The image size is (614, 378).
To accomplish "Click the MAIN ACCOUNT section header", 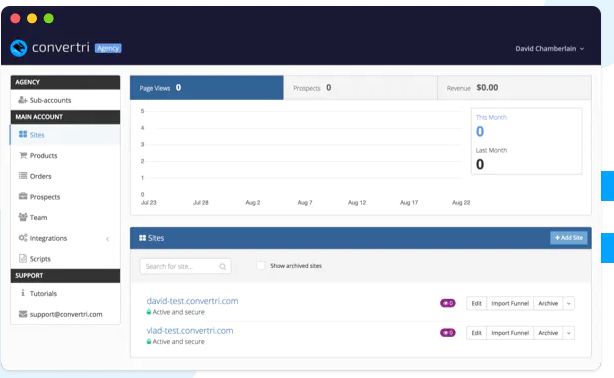I will (65, 117).
